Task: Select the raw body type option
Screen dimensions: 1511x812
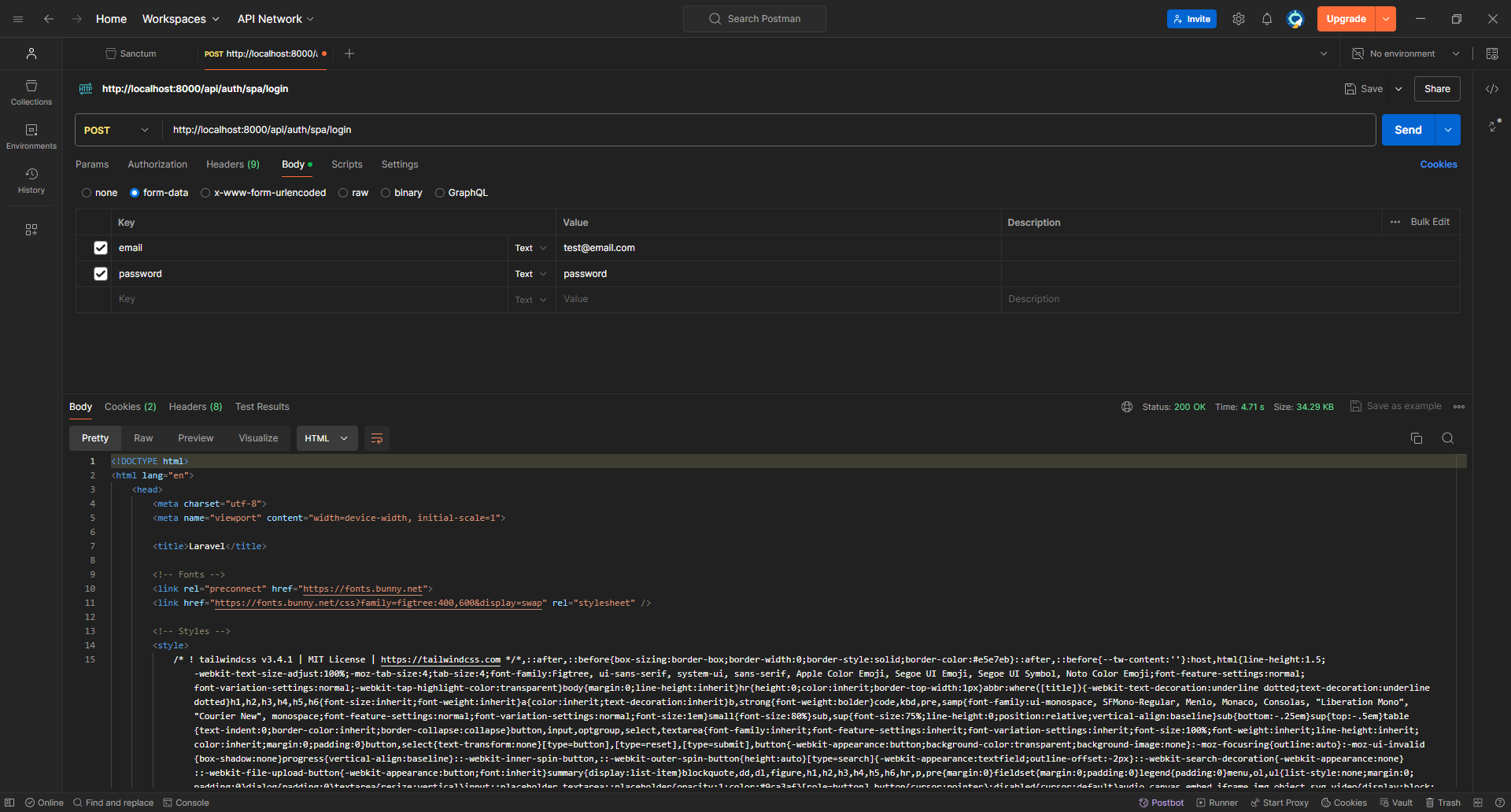Action: click(344, 193)
